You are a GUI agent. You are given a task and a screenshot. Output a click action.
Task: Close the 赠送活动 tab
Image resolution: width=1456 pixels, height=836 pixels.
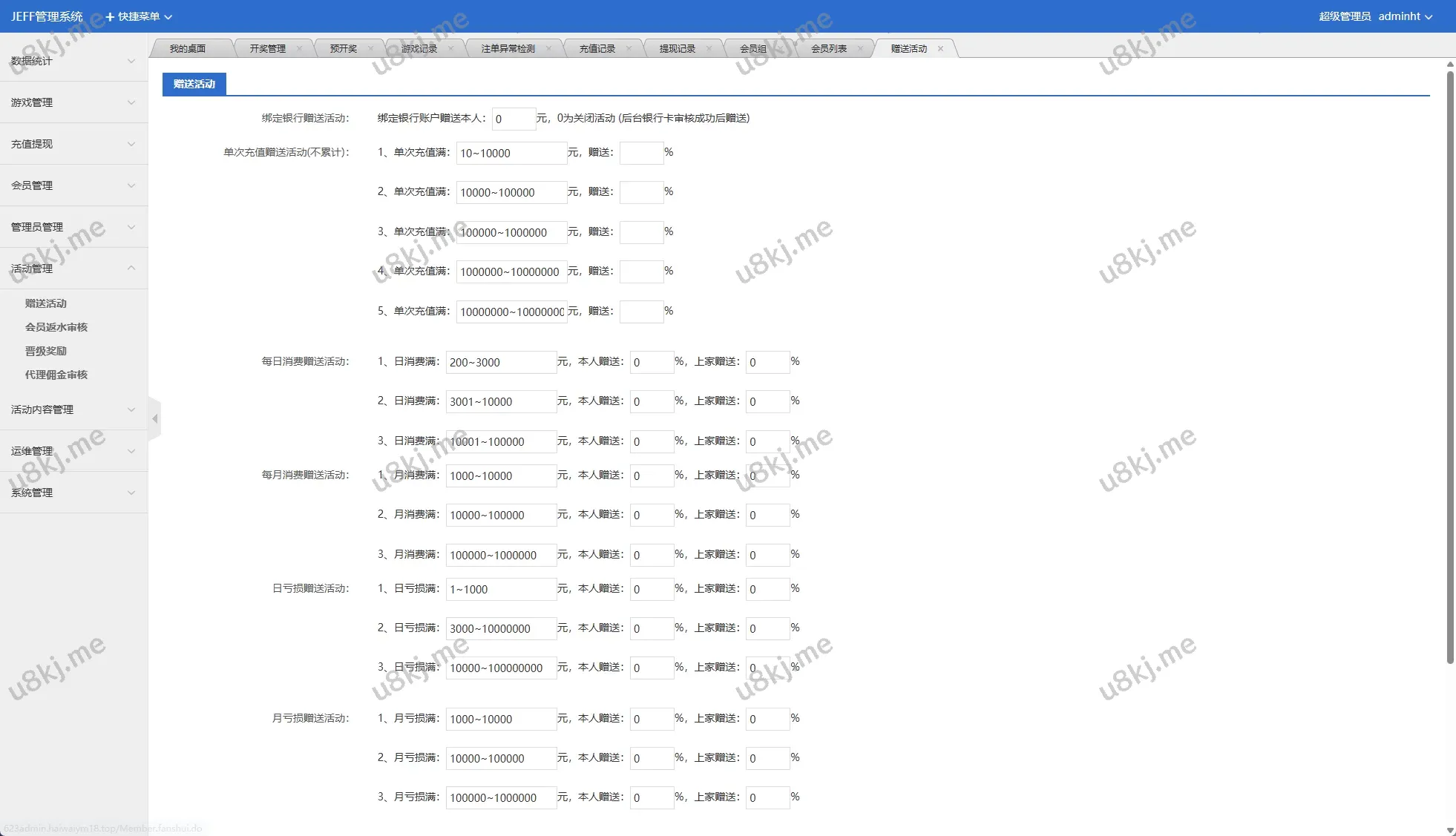pos(940,49)
